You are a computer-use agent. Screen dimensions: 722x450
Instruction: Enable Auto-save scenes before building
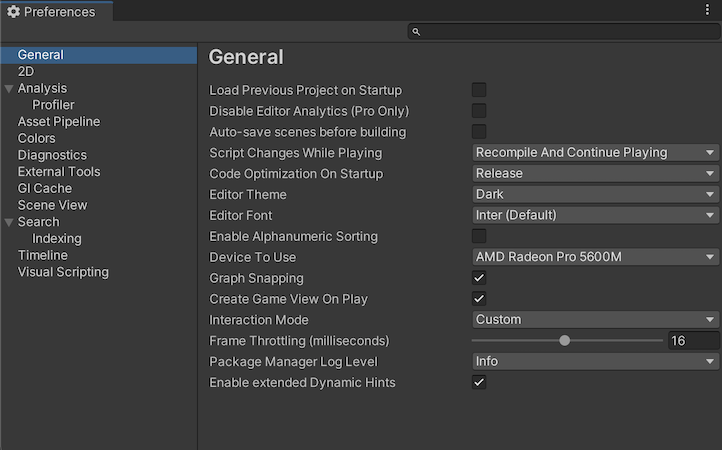[x=479, y=132]
